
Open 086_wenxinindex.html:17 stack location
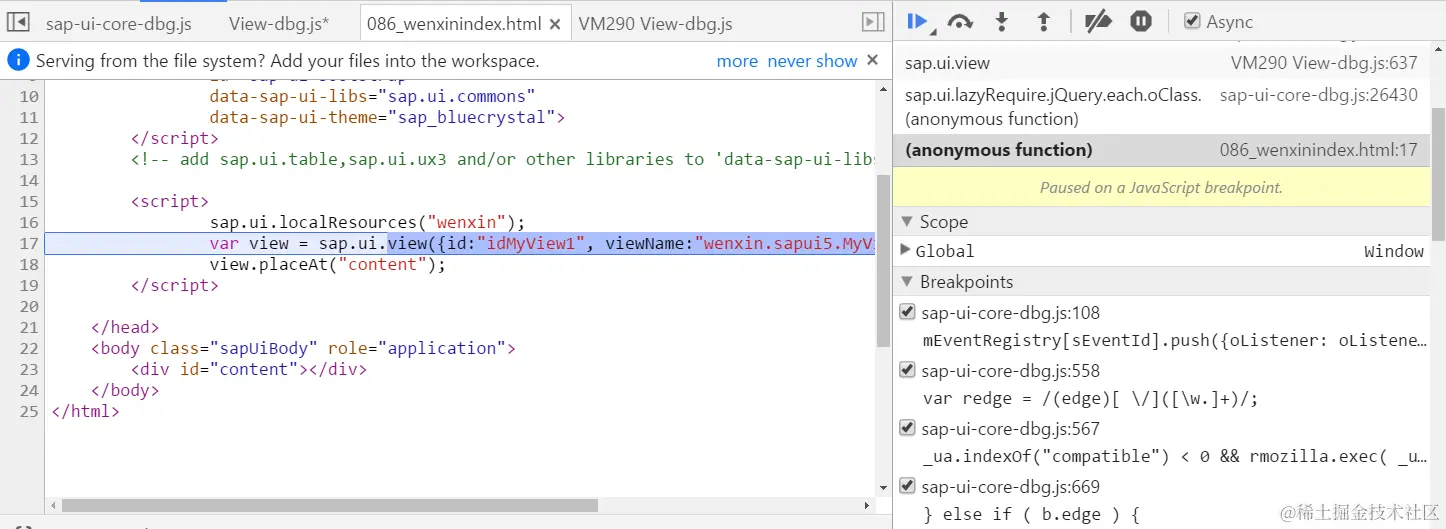tap(1319, 150)
